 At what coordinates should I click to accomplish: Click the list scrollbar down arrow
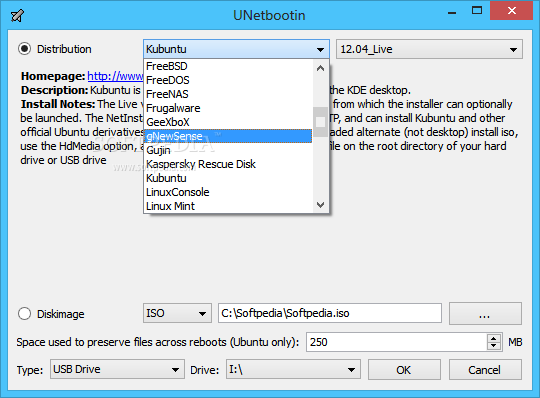coord(320,205)
